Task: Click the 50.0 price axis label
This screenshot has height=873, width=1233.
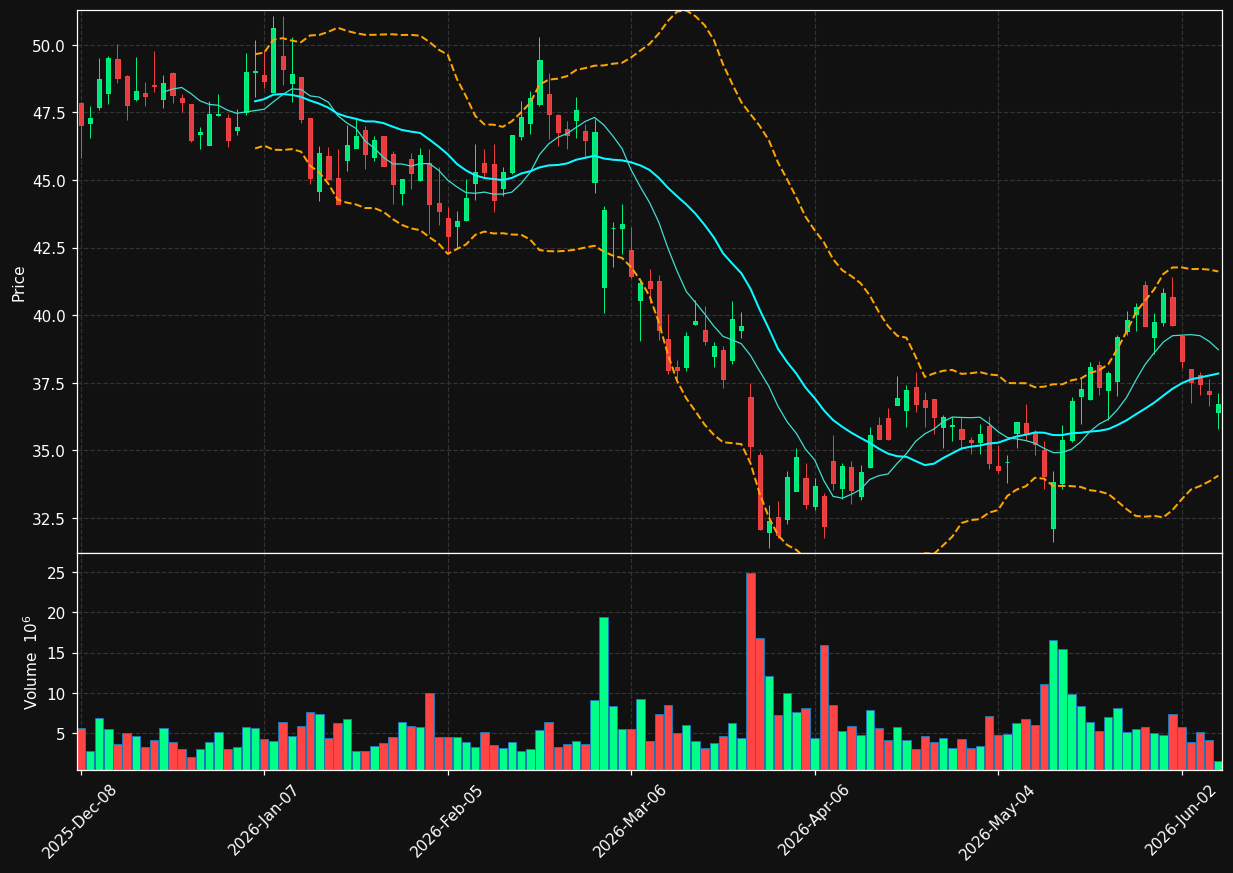Action: 48,46
